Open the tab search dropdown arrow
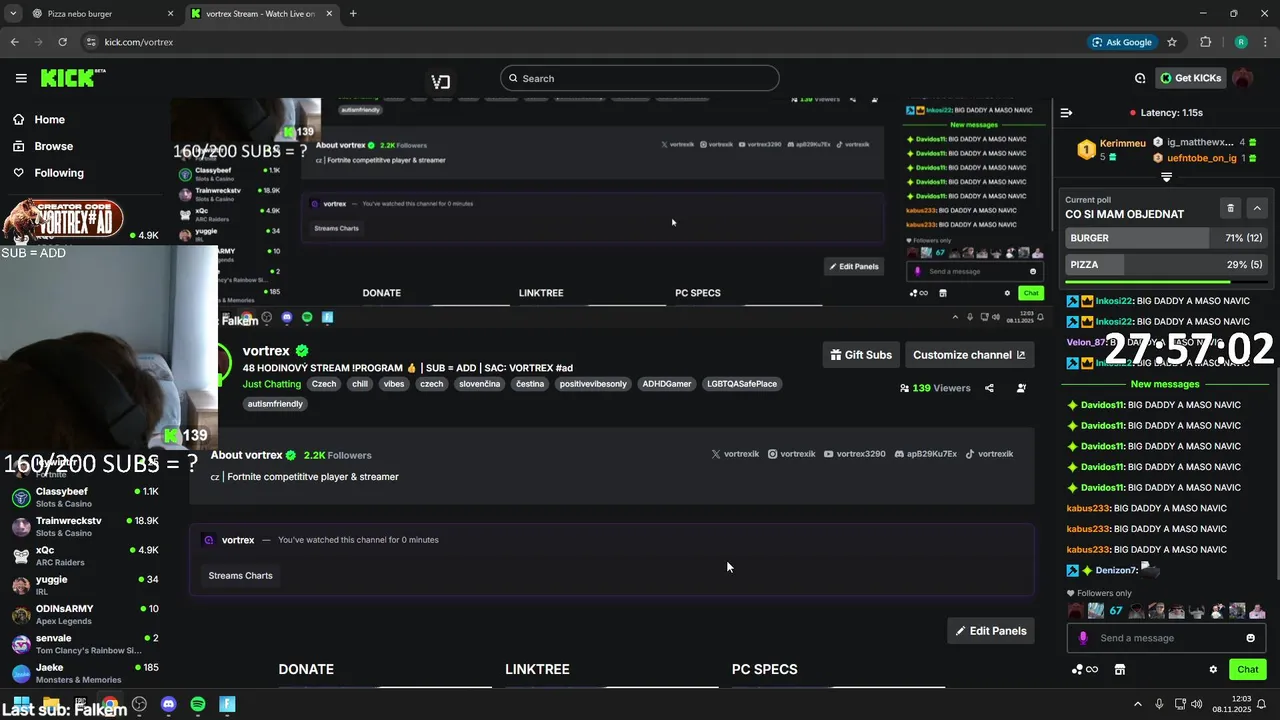The height and width of the screenshot is (720, 1280). click(x=13, y=14)
